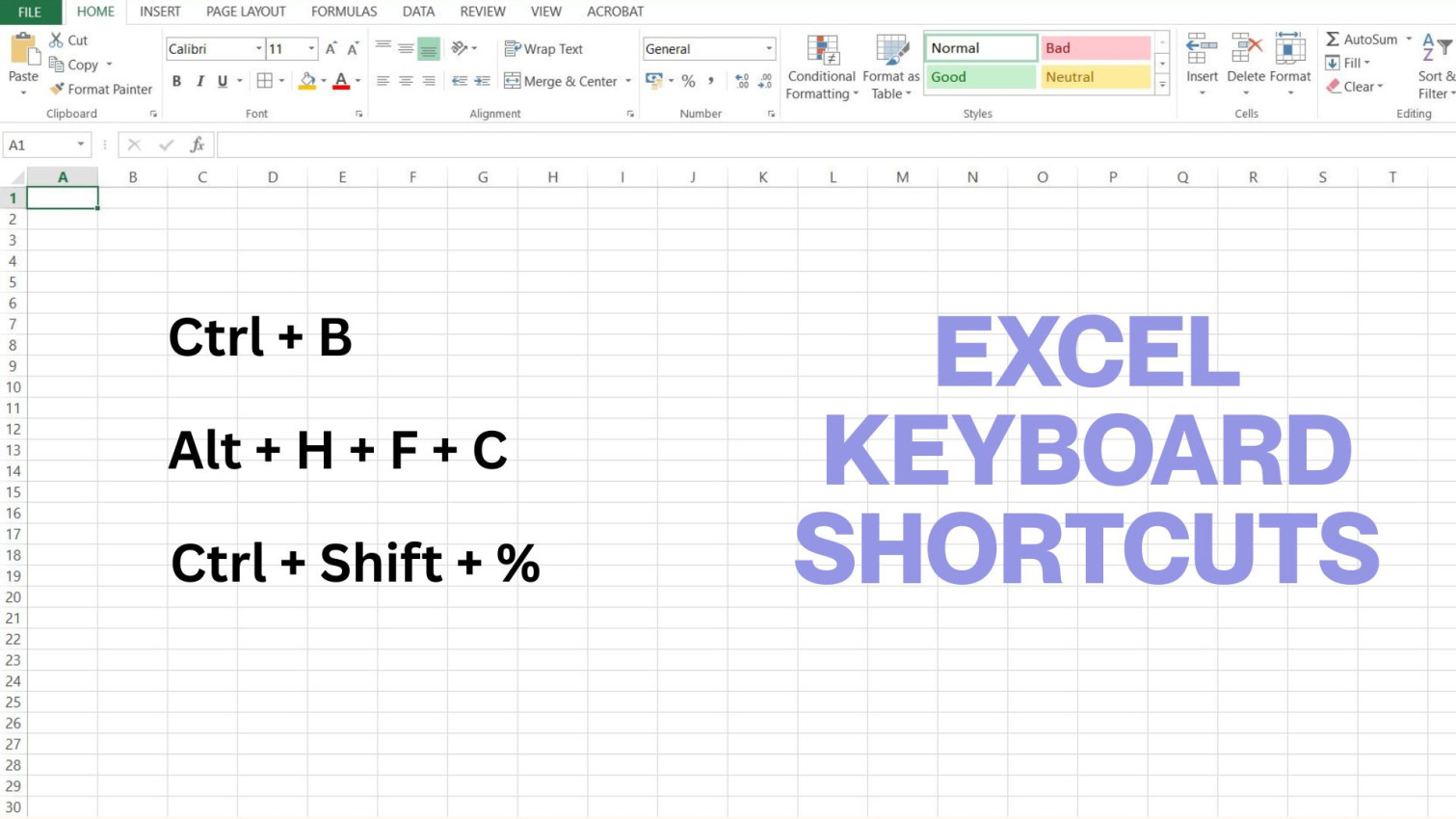Open the PAGE LAYOUT ribbon tab

(x=245, y=12)
